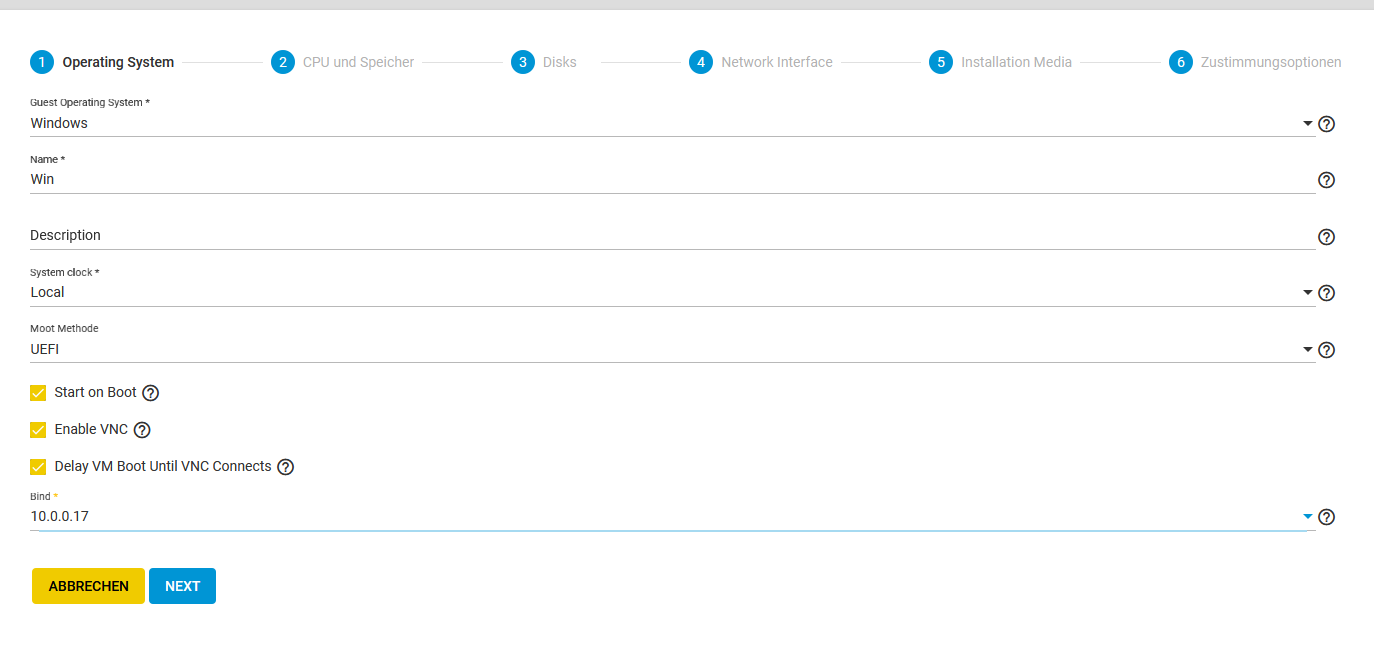Click step 1 circle Operating System
Viewport: 1374px width, 654px height.
[x=42, y=62]
